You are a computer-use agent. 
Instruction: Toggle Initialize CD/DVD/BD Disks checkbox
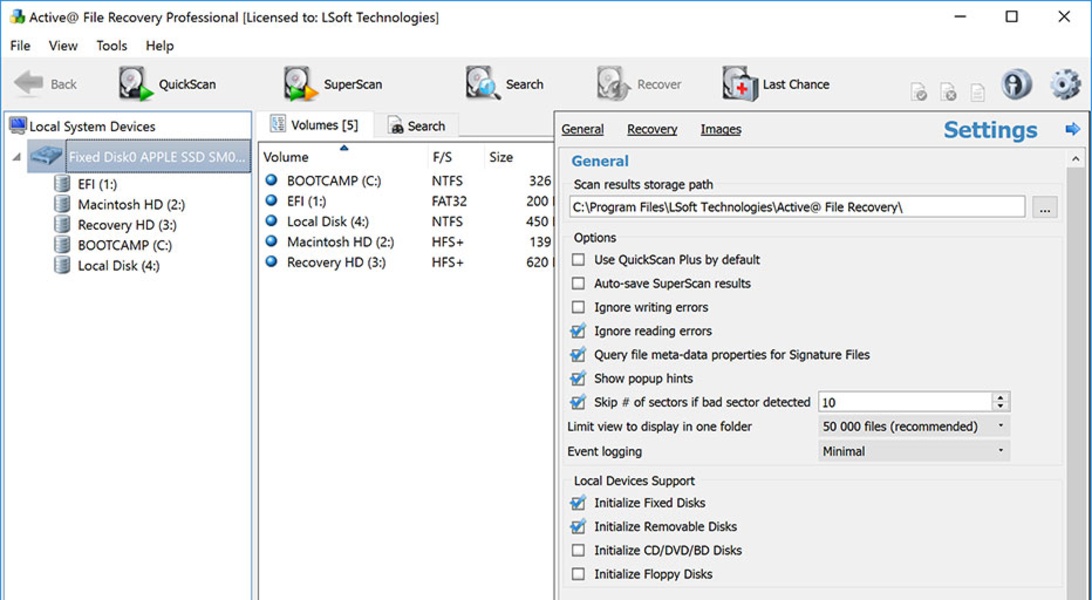(x=578, y=551)
